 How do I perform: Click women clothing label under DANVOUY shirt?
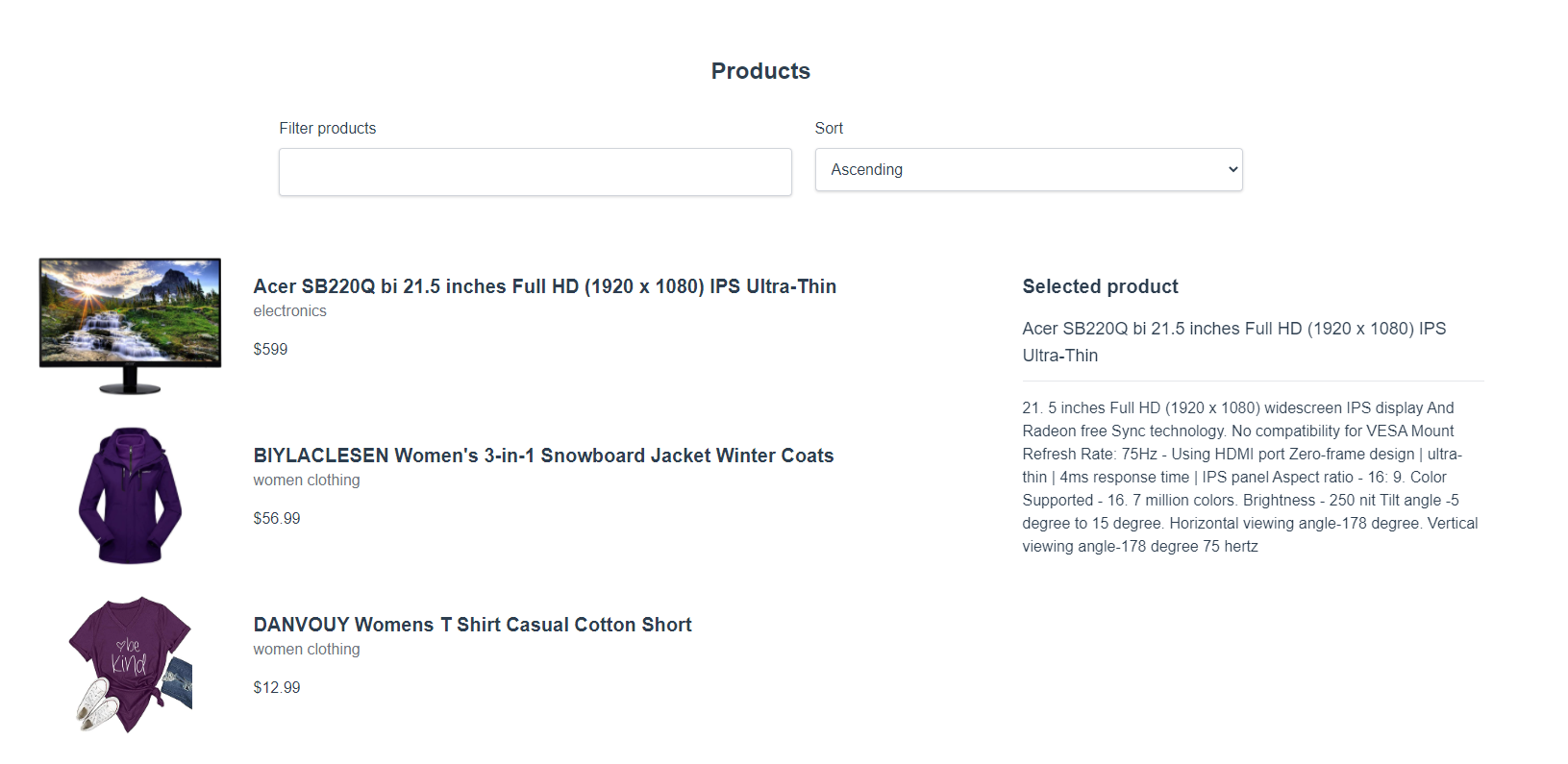(307, 650)
